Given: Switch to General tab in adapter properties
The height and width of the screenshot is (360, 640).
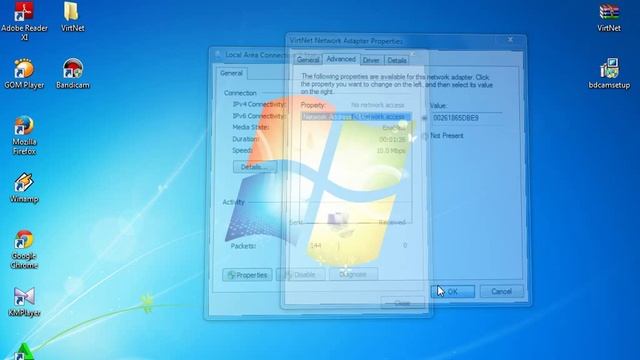Looking at the screenshot, I should point(308,60).
